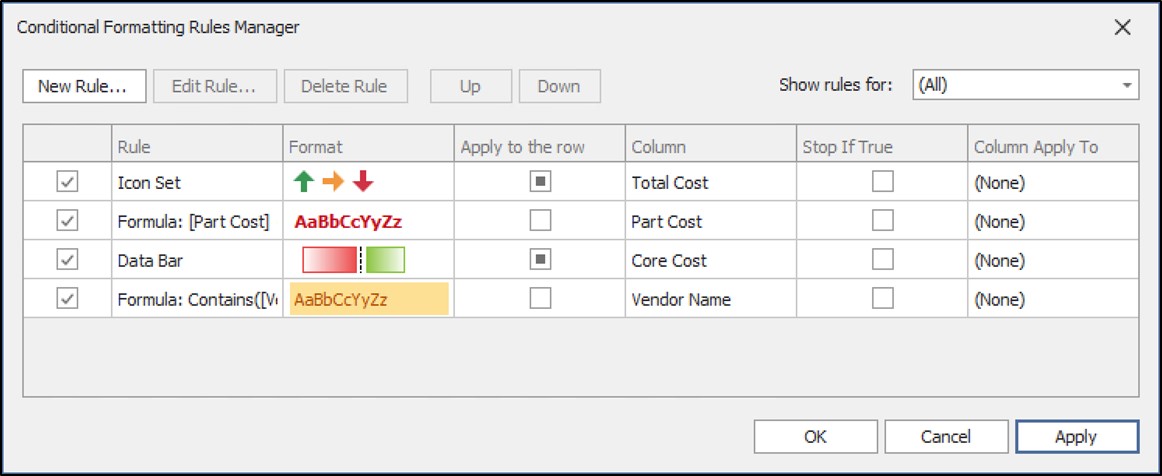
Task: Click the Column header to sort
Action: click(x=710, y=147)
